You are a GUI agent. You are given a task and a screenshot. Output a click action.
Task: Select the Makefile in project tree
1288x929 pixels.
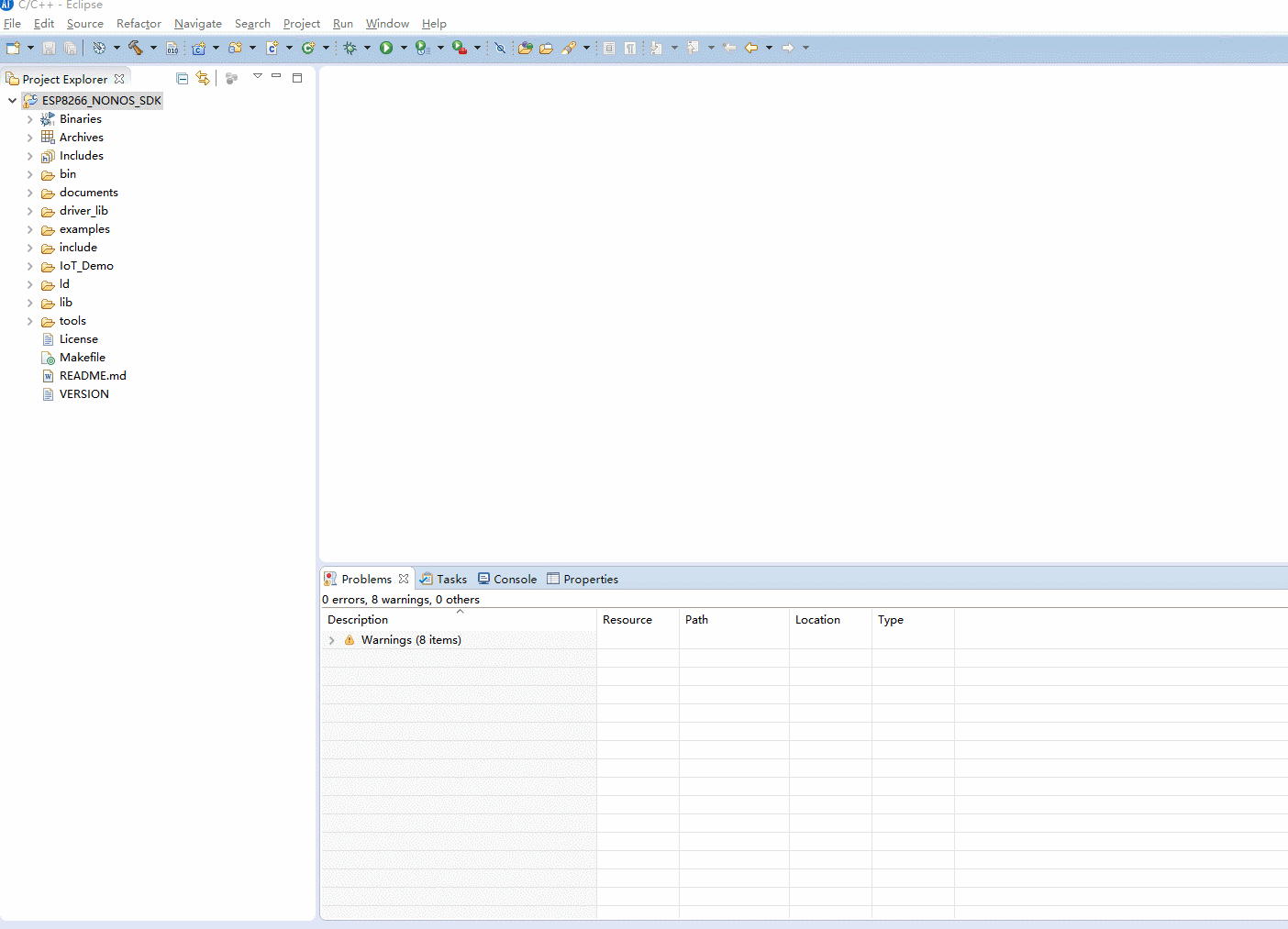[x=83, y=358]
